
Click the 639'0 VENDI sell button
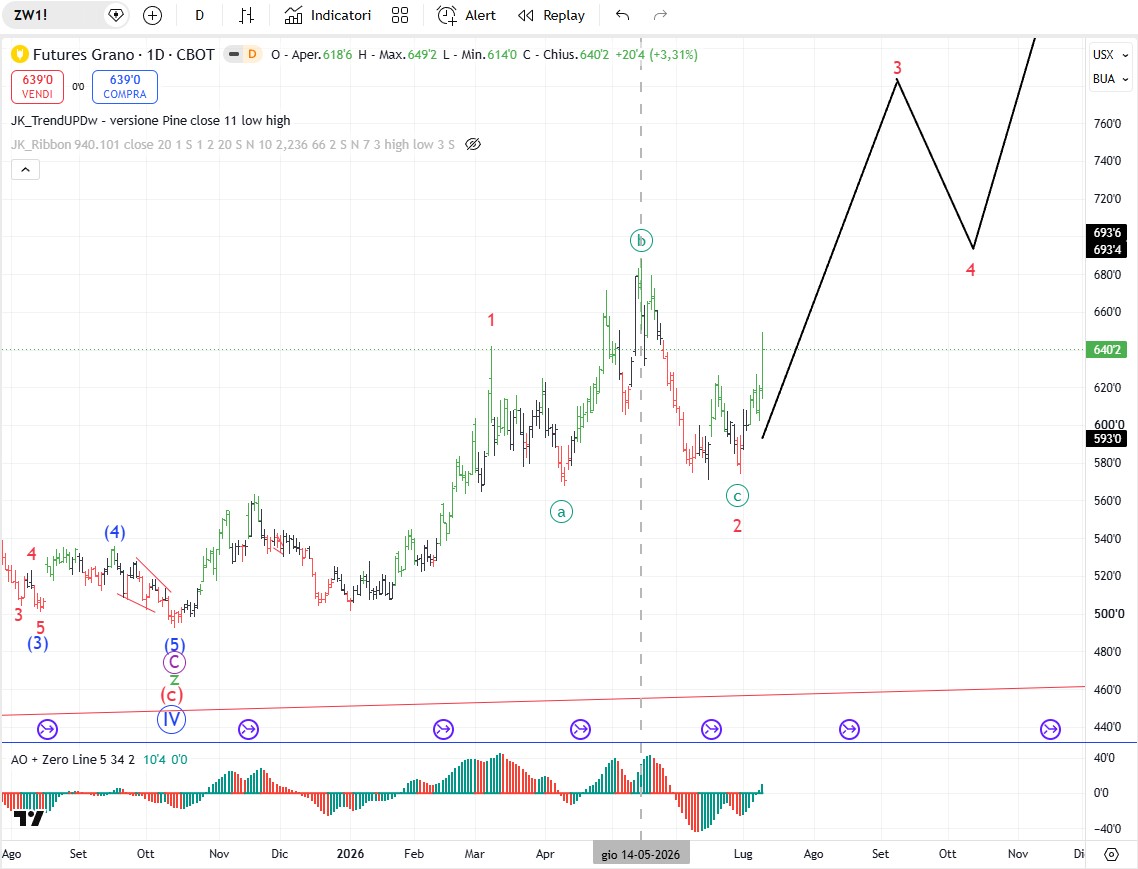point(37,86)
